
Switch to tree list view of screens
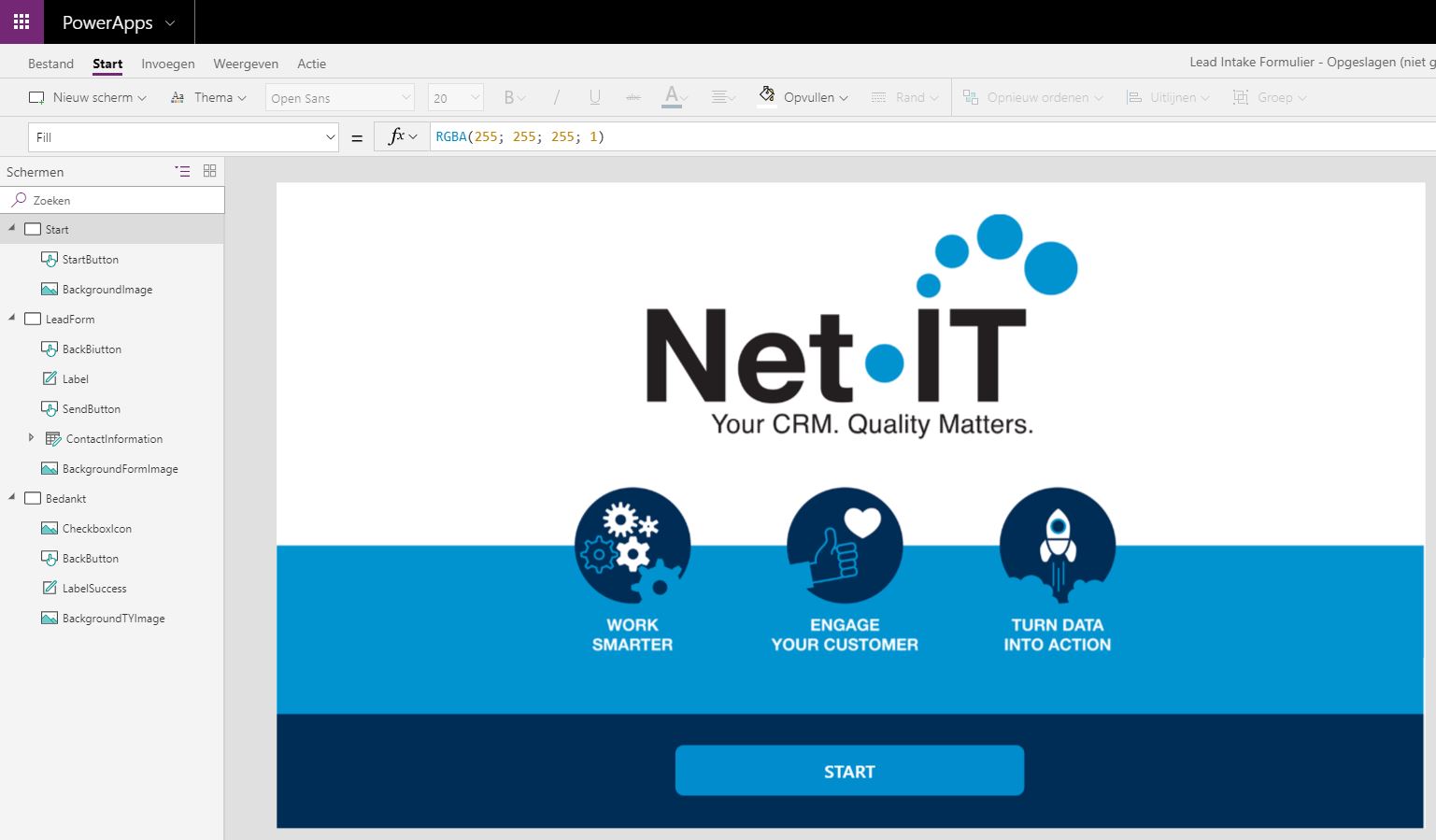coord(182,171)
